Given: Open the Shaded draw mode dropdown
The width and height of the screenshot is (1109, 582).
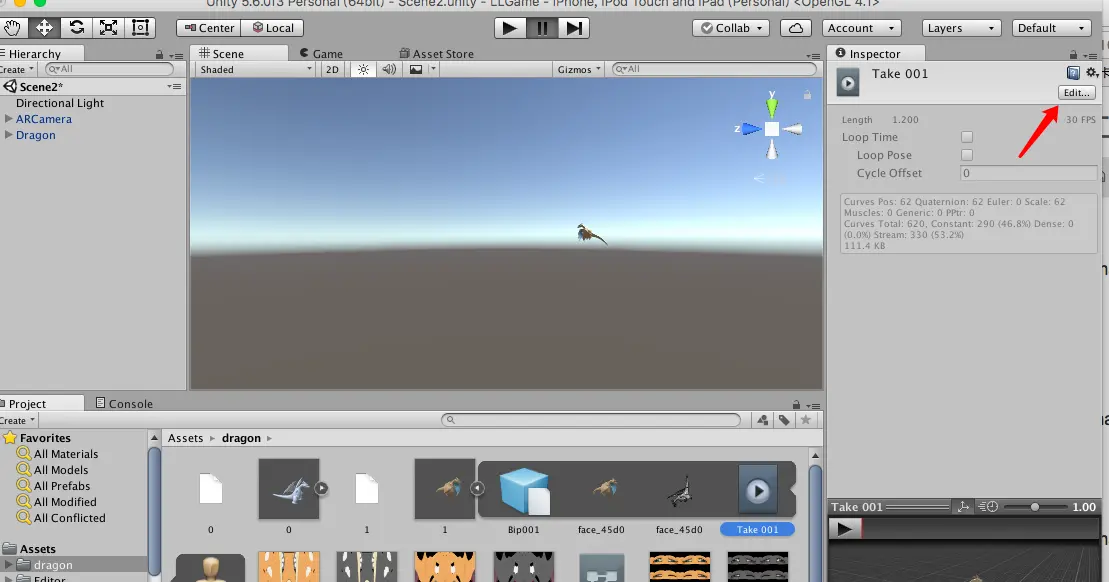Looking at the screenshot, I should click(x=255, y=69).
